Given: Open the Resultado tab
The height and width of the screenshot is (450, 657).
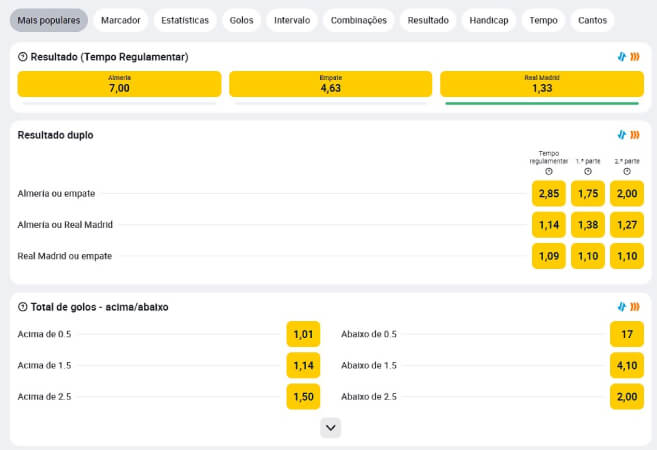Looking at the screenshot, I should (x=428, y=20).
